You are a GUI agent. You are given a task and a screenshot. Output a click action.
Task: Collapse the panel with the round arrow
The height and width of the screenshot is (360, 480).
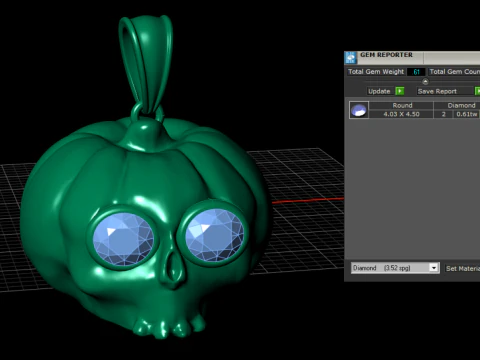(425, 81)
